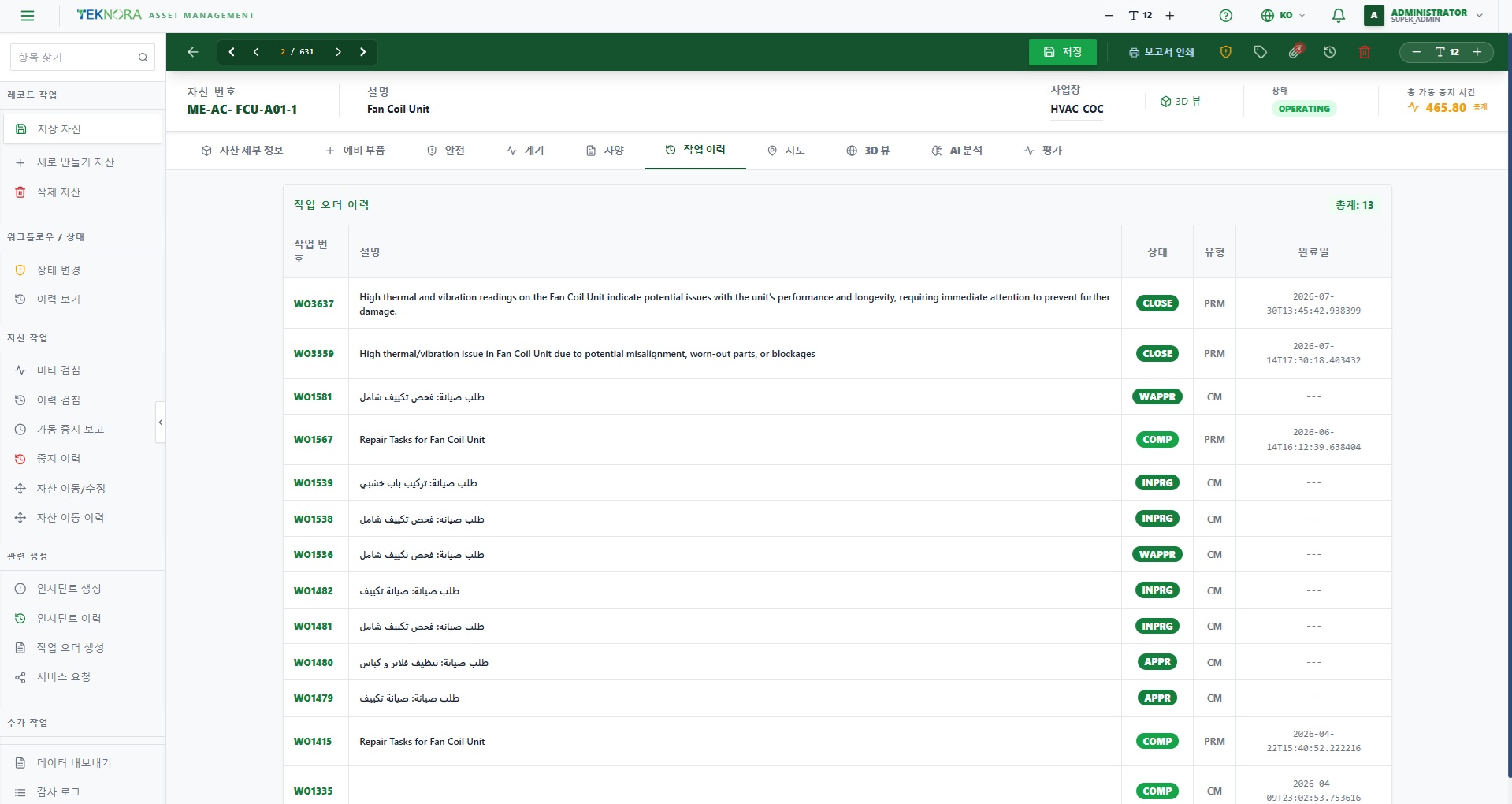
Task: Decrease font size in top header
Action: [x=1109, y=15]
